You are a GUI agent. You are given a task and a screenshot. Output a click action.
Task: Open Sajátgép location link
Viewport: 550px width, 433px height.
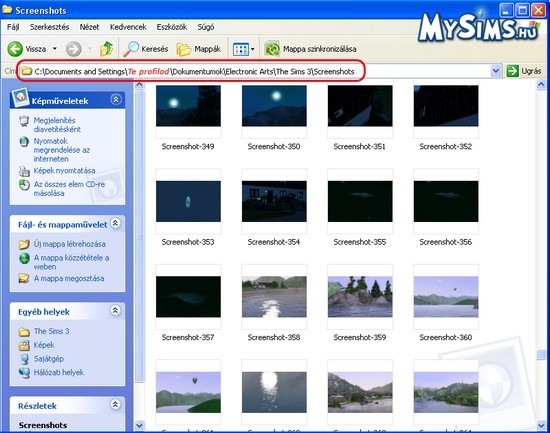click(49, 359)
